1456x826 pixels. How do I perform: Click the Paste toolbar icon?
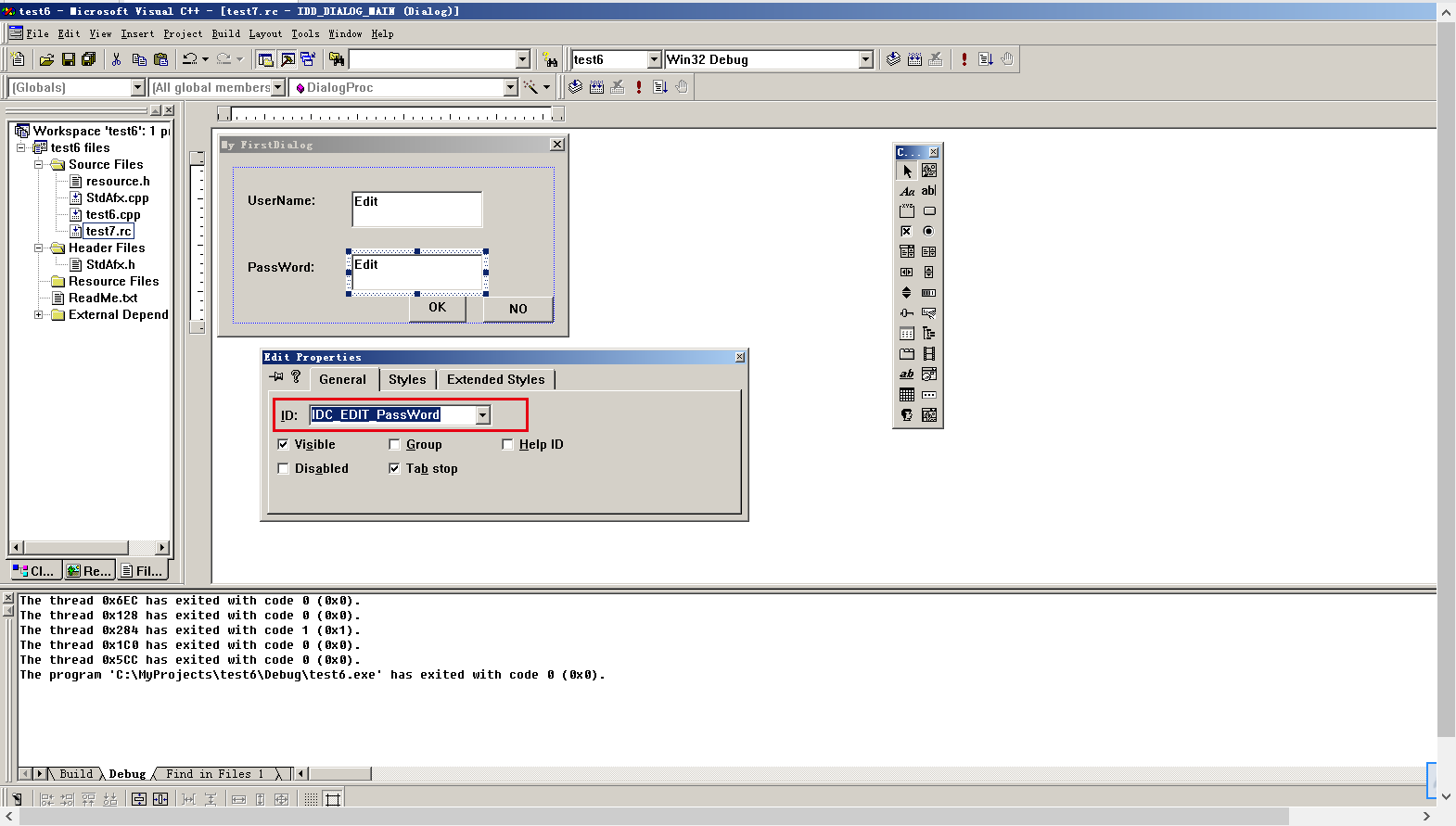point(160,59)
